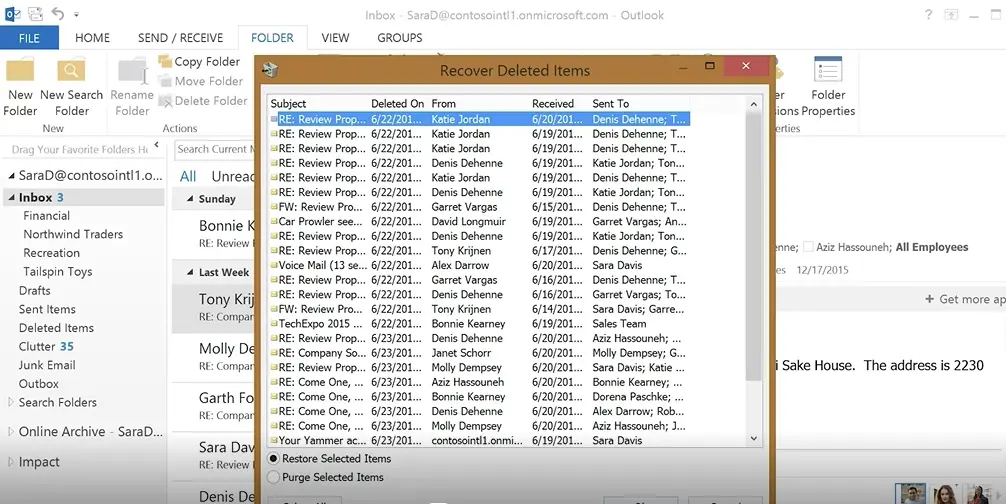Expand the Search Folders node
Viewport: 1006px width, 504px height.
[x=10, y=402]
